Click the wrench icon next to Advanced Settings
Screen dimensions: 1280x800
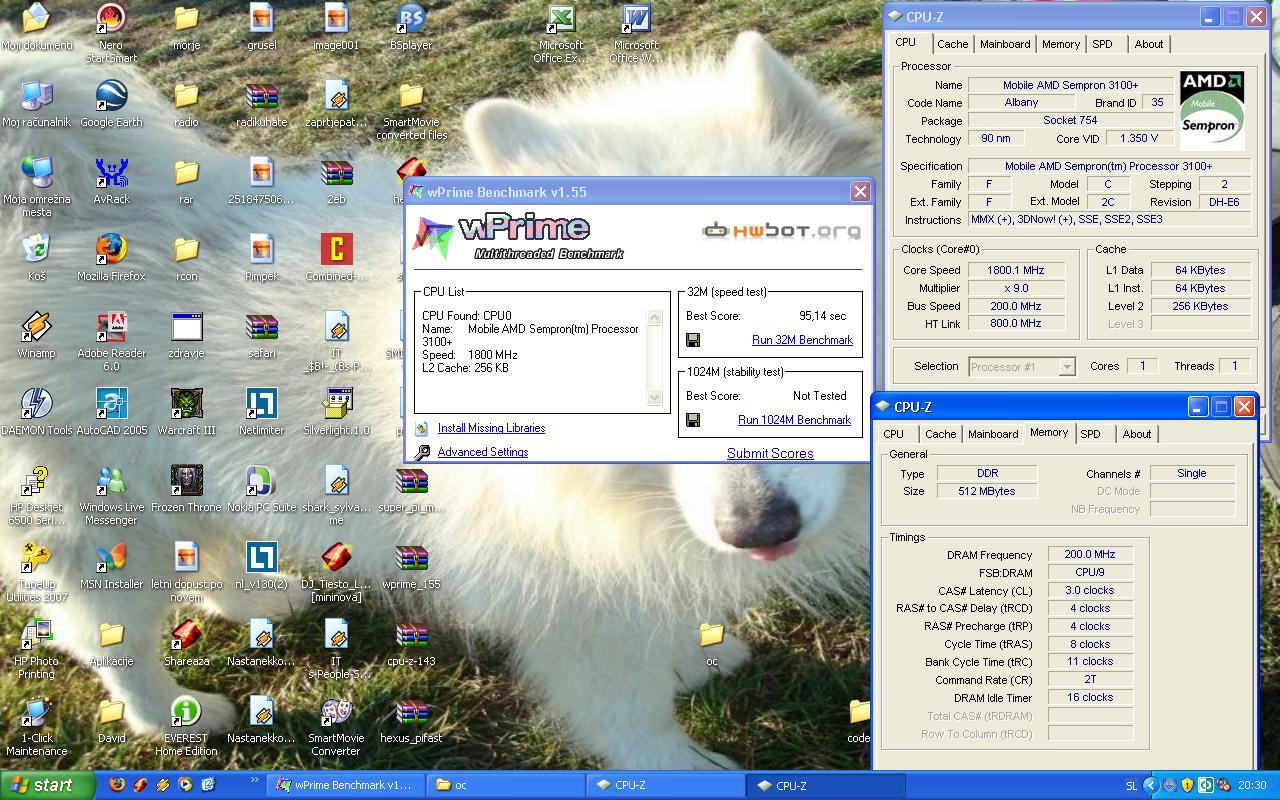(422, 452)
